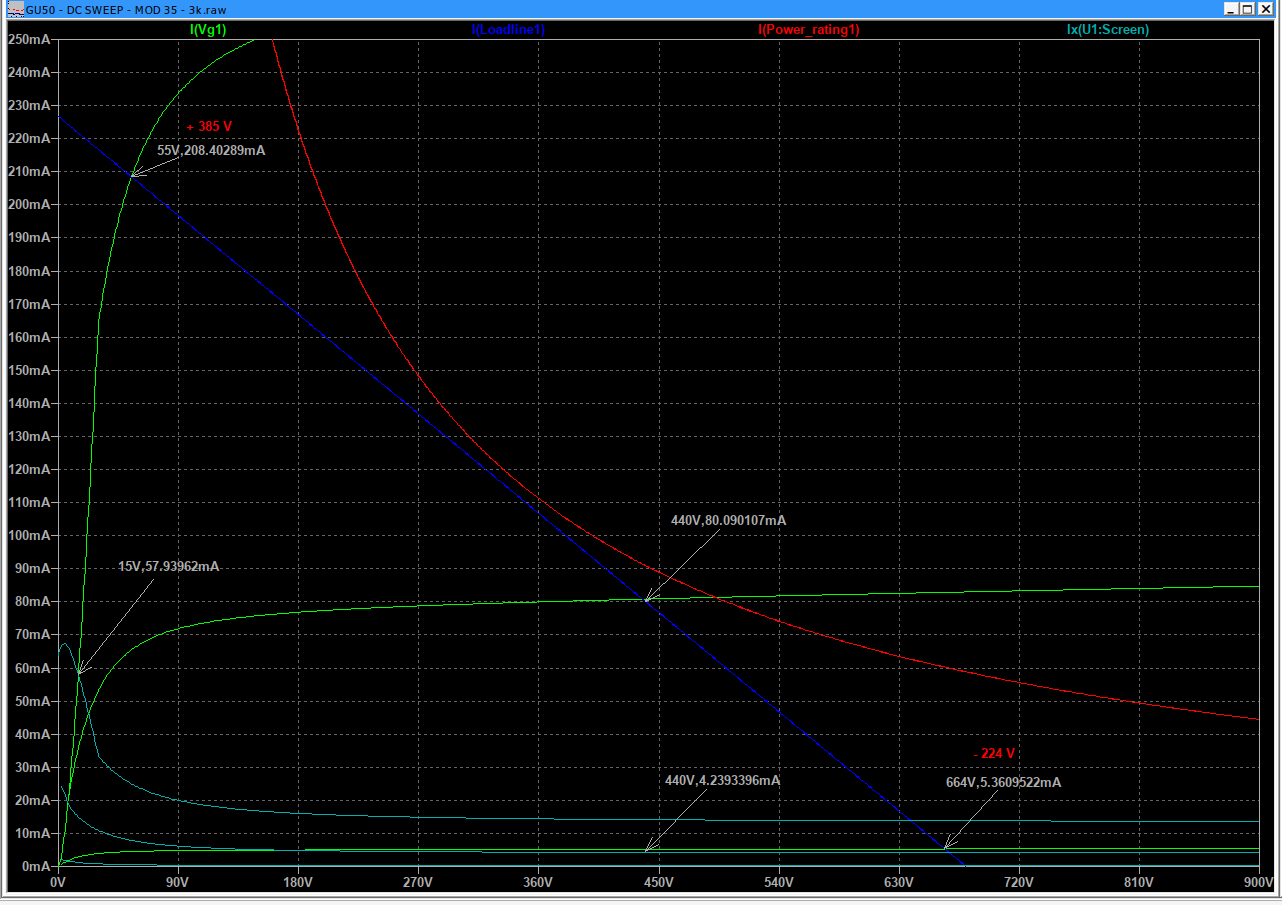Select the 440V,4.2393396mA annotation label
Image resolution: width=1282 pixels, height=905 pixels.
[x=722, y=780]
